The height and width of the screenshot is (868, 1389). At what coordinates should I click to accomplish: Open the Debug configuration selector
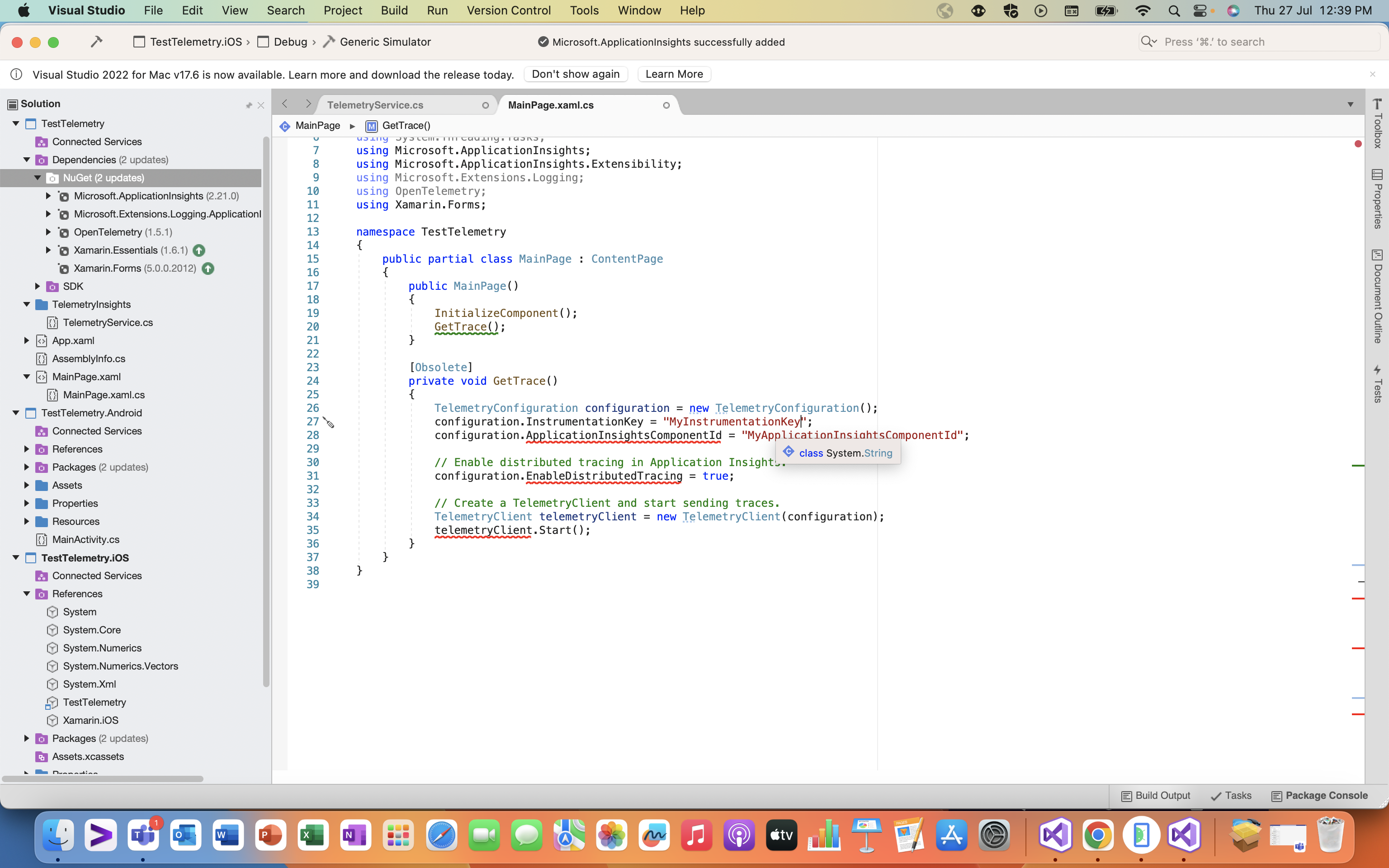290,42
